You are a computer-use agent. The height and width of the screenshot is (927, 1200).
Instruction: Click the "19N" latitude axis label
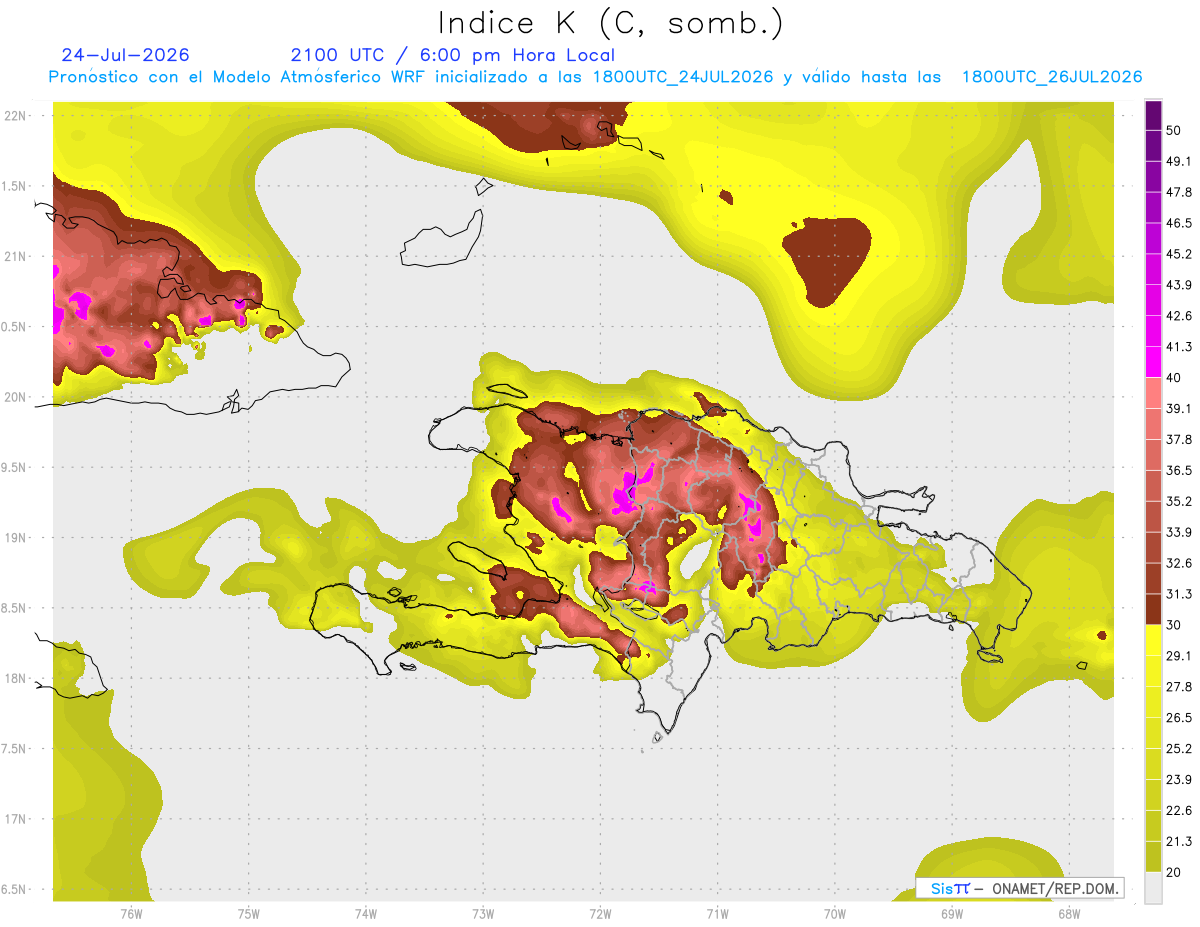point(14,537)
